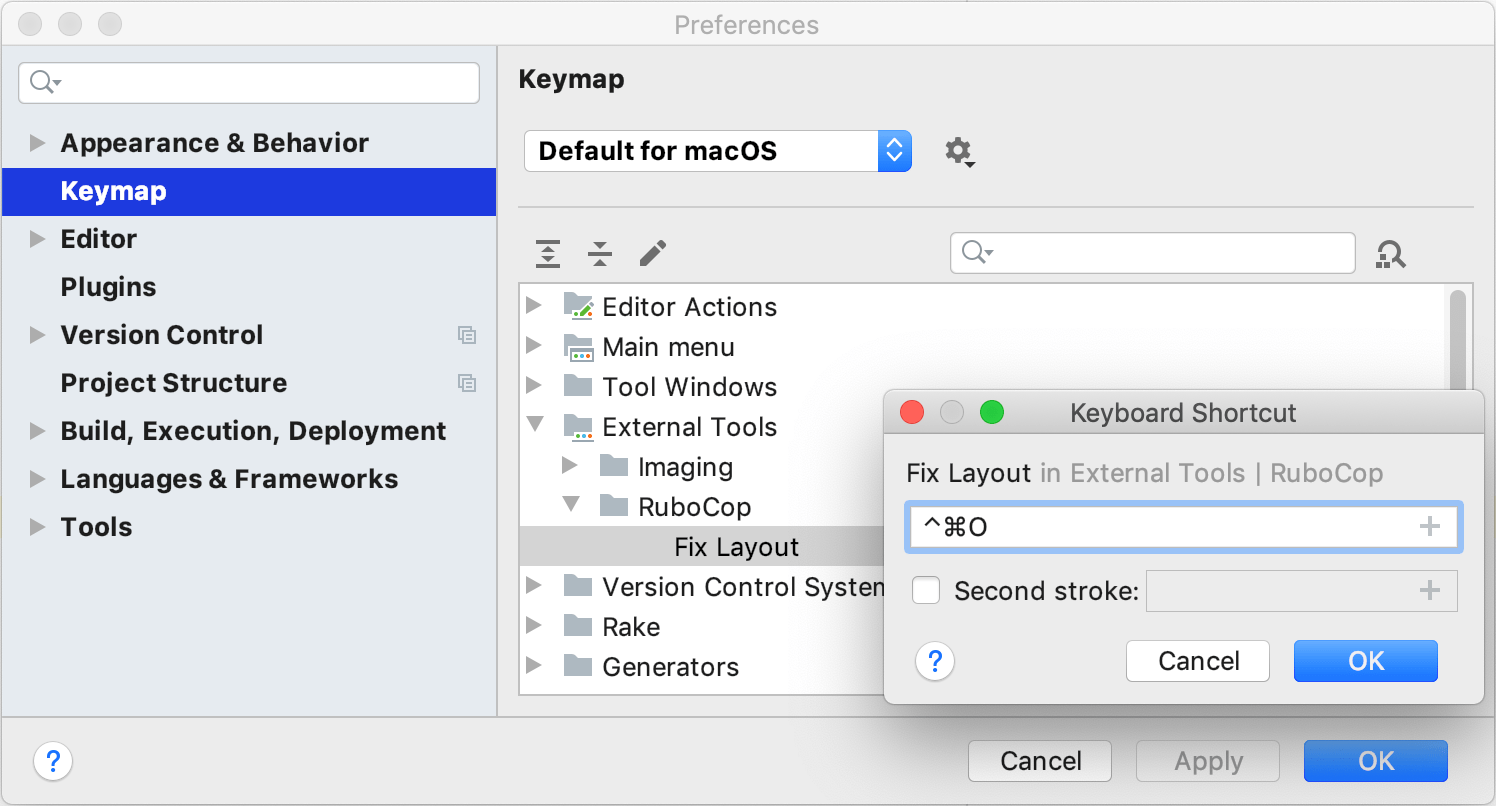Screen dimensions: 1496x806
Task: Click the pencil Edit Shortcut icon
Action: pos(652,253)
